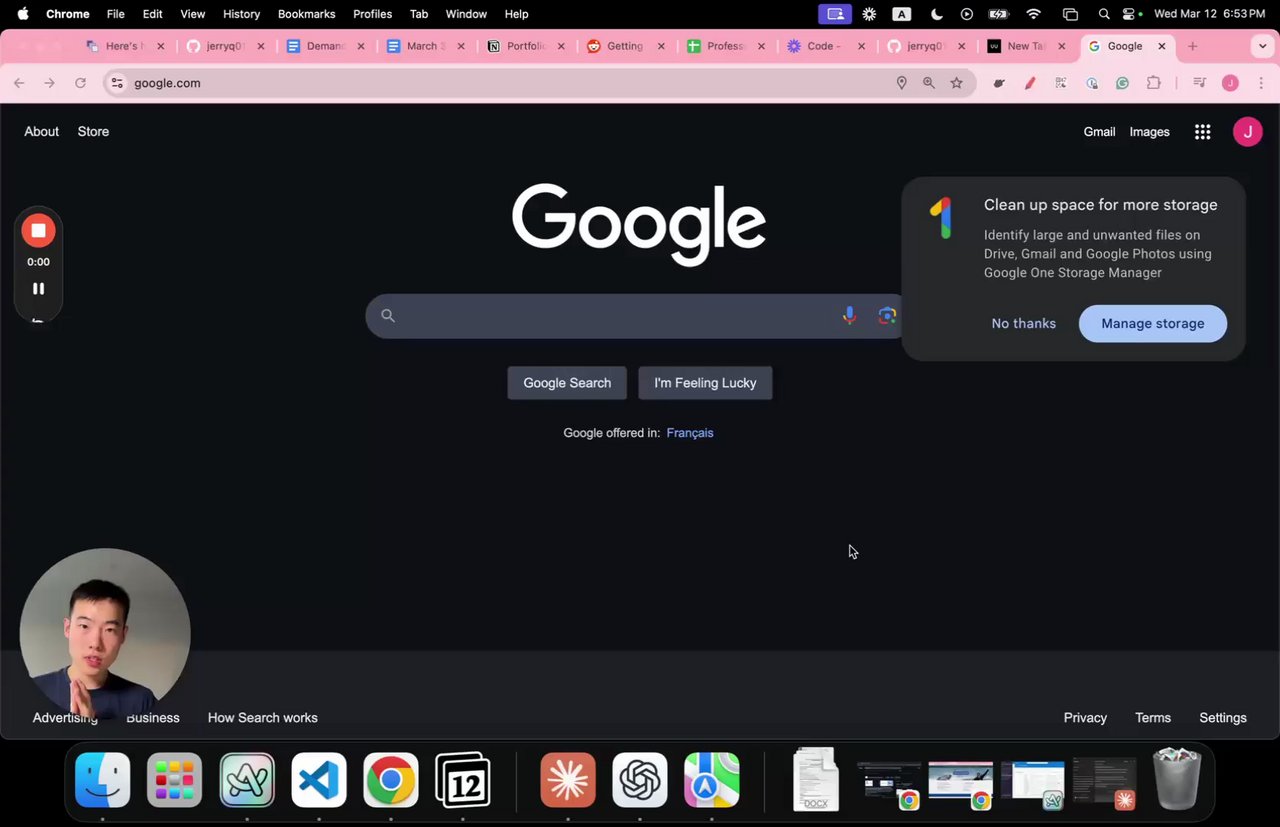
Task: Click the Manage storage button
Action: 1152,323
